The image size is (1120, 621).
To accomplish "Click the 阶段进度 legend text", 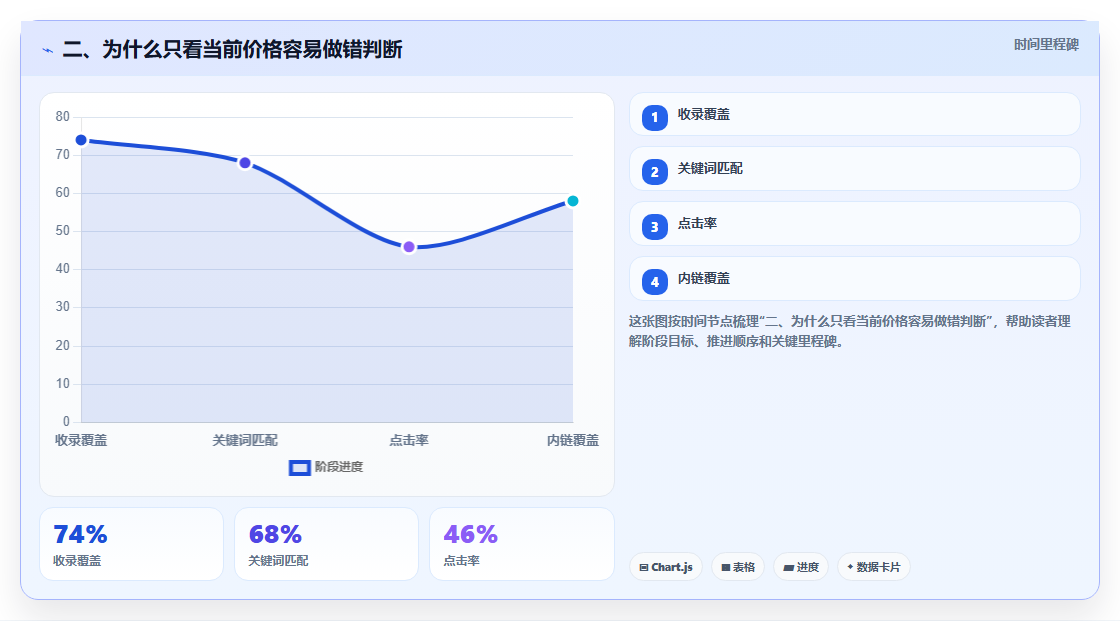I will point(339,467).
